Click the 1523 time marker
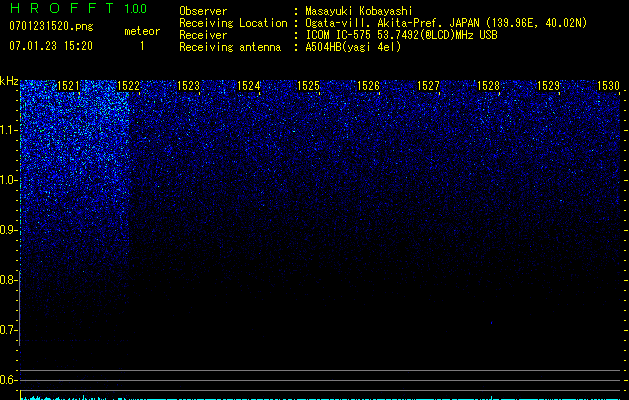The height and width of the screenshot is (400, 629). point(189,86)
